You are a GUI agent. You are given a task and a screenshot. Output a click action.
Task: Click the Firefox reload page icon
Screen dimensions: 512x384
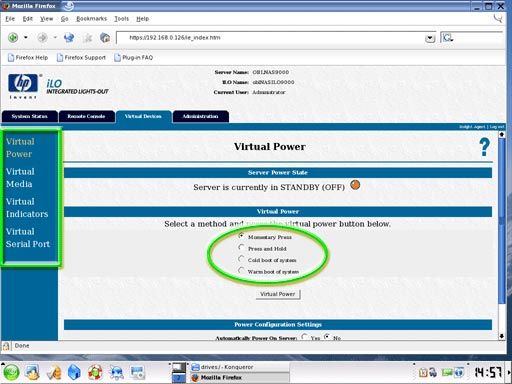69,37
